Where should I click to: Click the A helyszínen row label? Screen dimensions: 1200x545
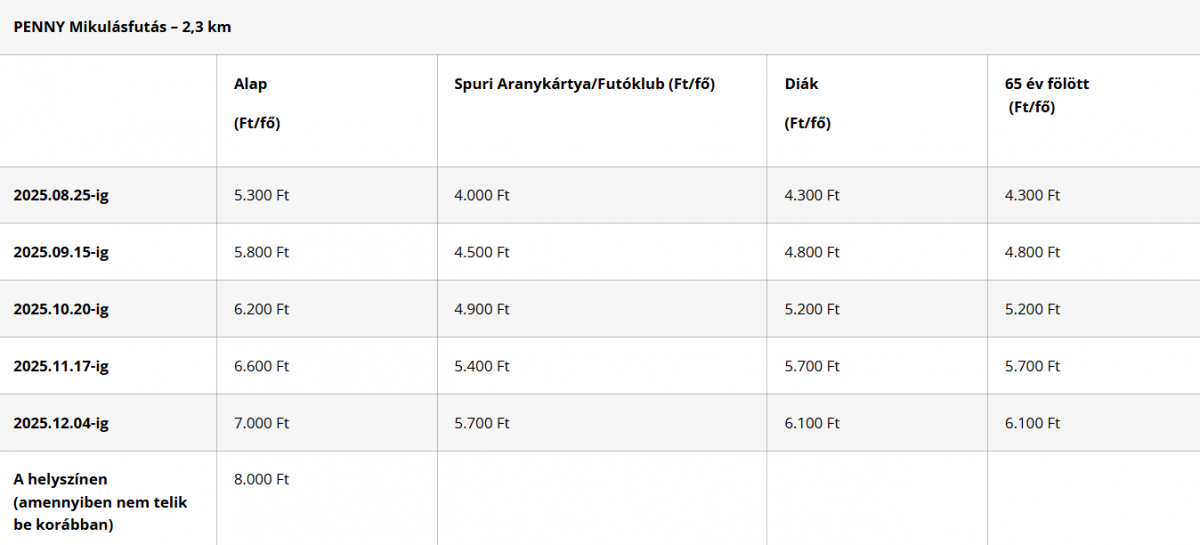pos(100,501)
